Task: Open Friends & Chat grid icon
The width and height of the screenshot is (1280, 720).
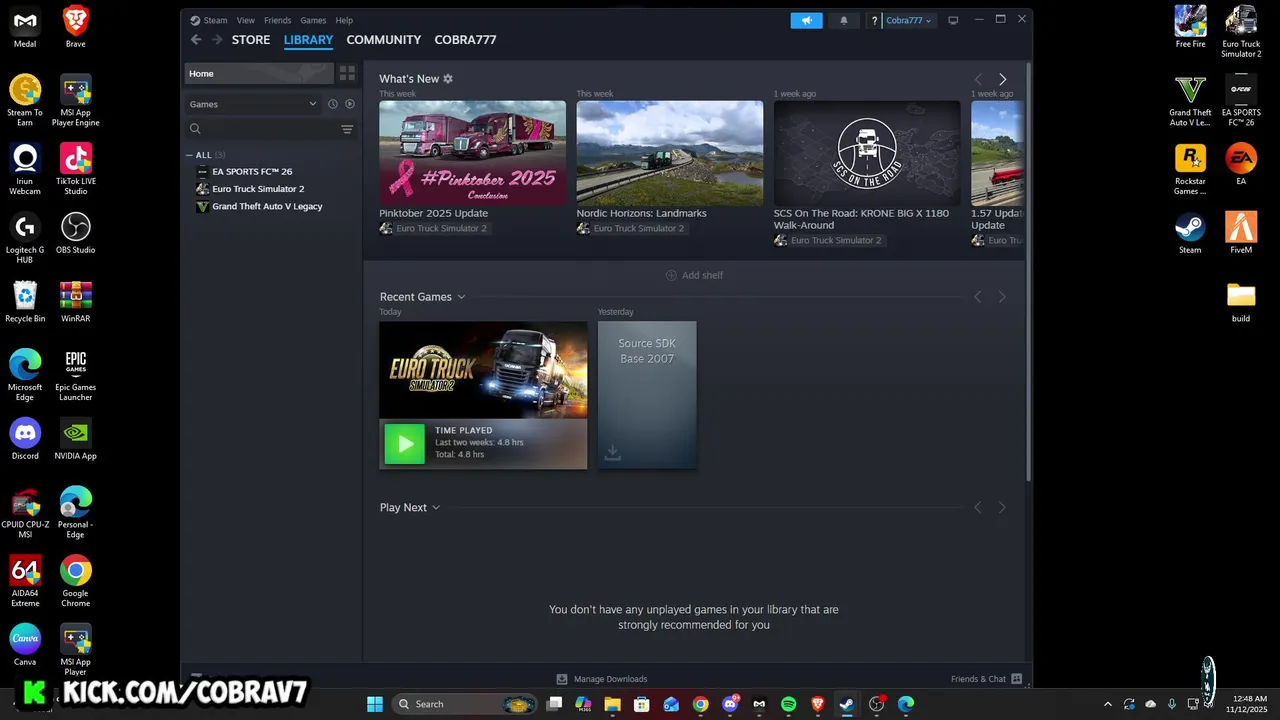Action: coord(1017,679)
